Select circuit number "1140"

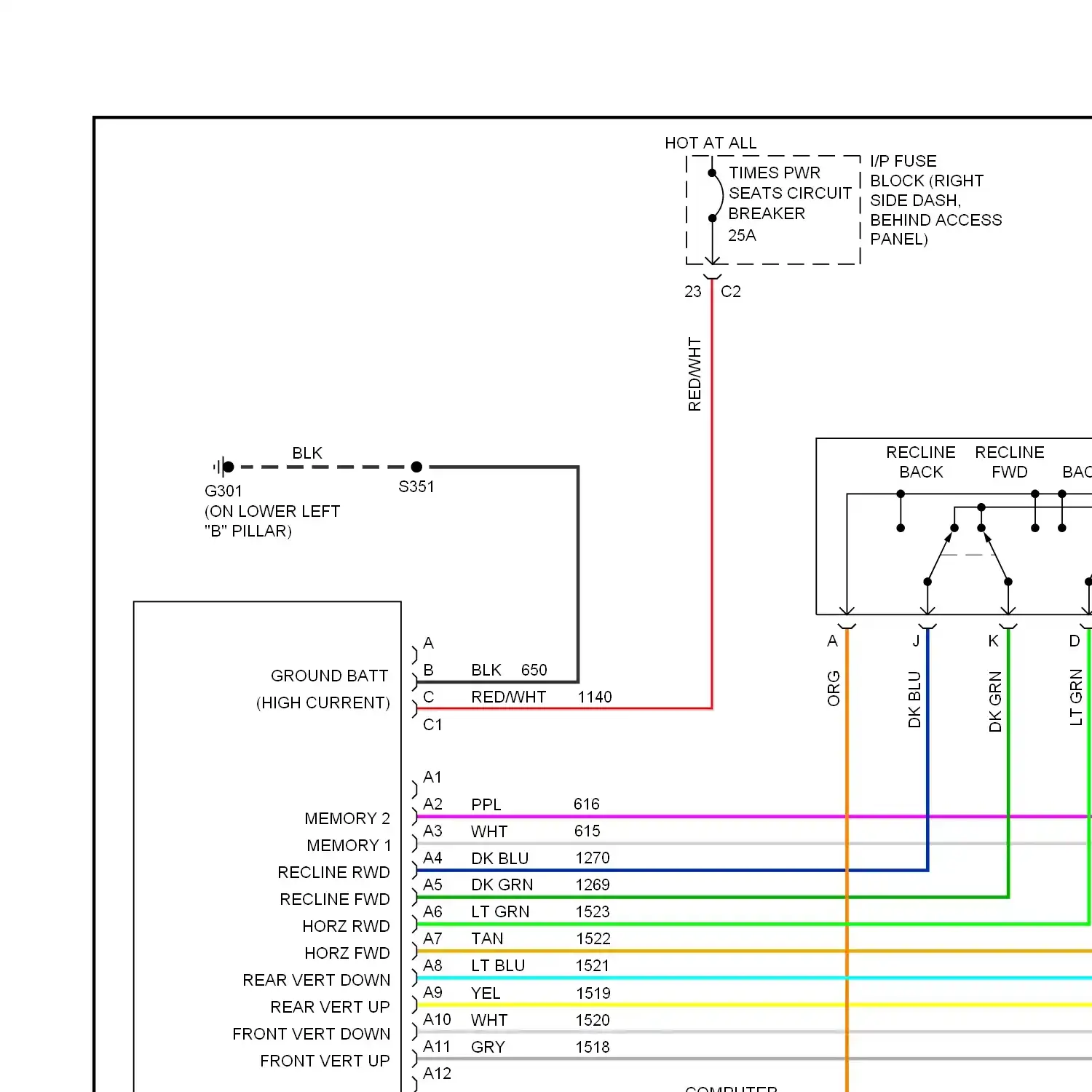click(595, 697)
